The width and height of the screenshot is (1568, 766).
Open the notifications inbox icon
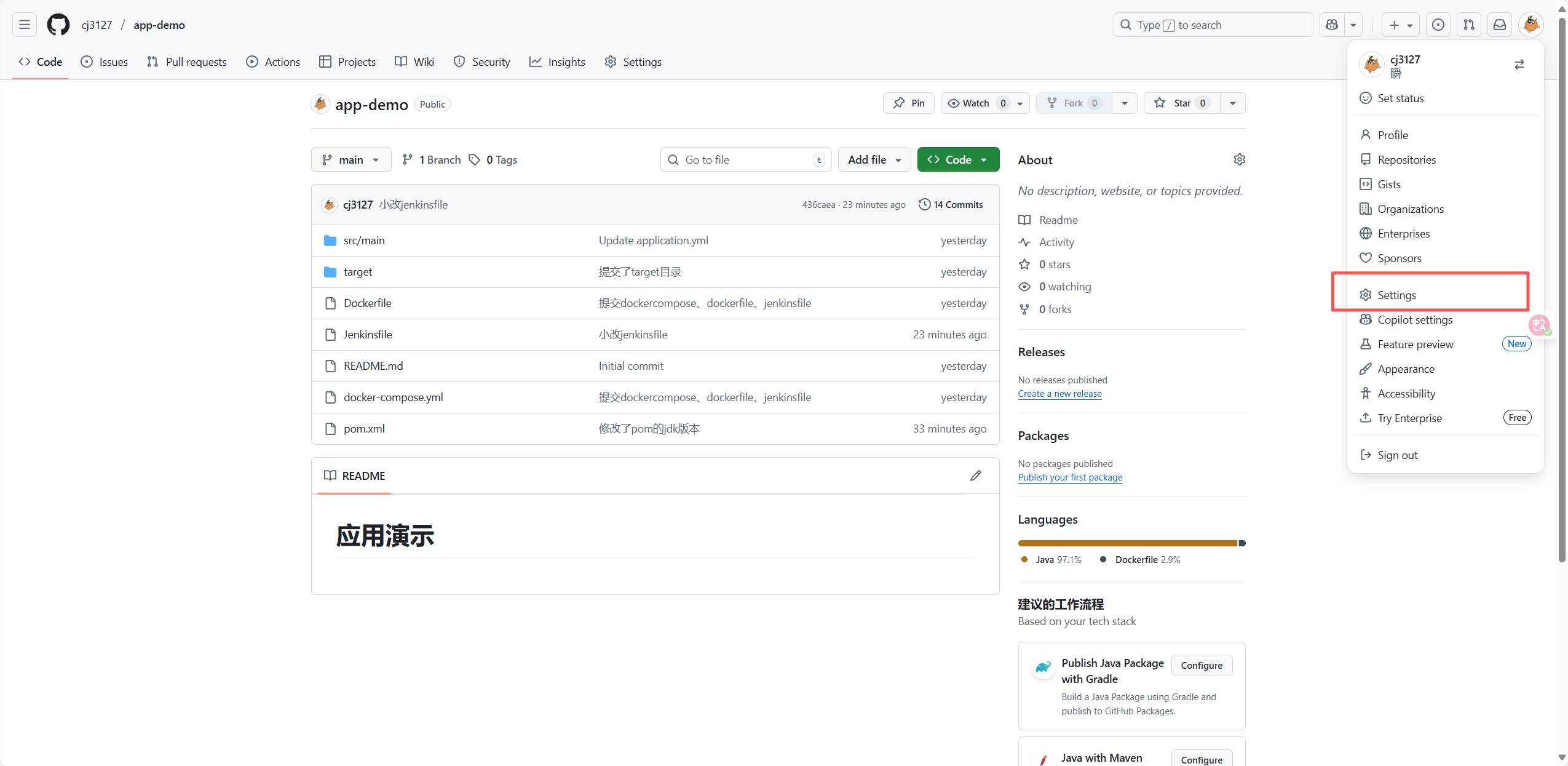click(1500, 25)
